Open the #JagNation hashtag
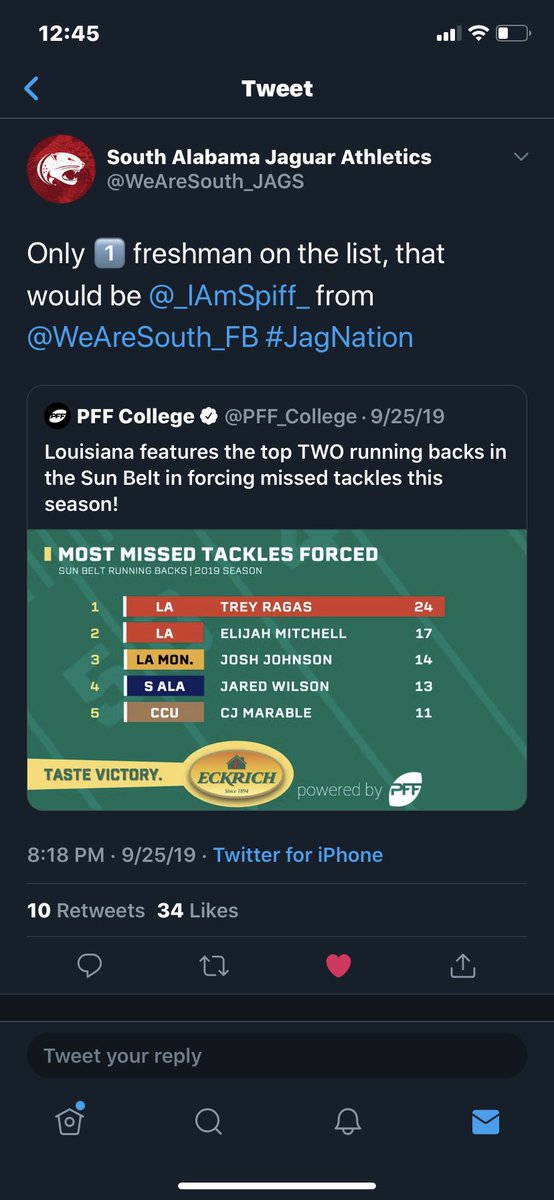Image resolution: width=554 pixels, height=1200 pixels. click(340, 337)
